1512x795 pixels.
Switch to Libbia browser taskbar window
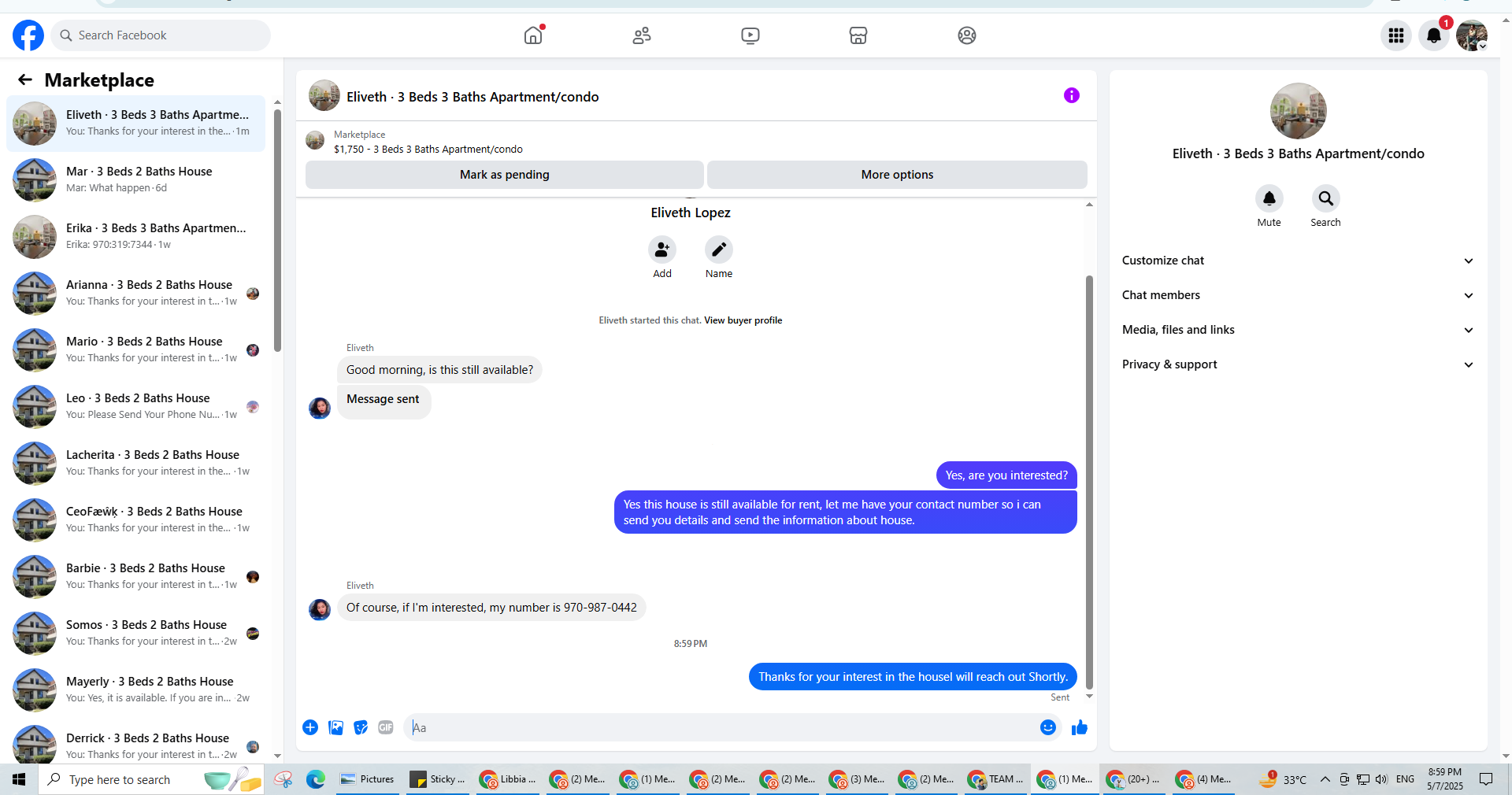click(508, 779)
